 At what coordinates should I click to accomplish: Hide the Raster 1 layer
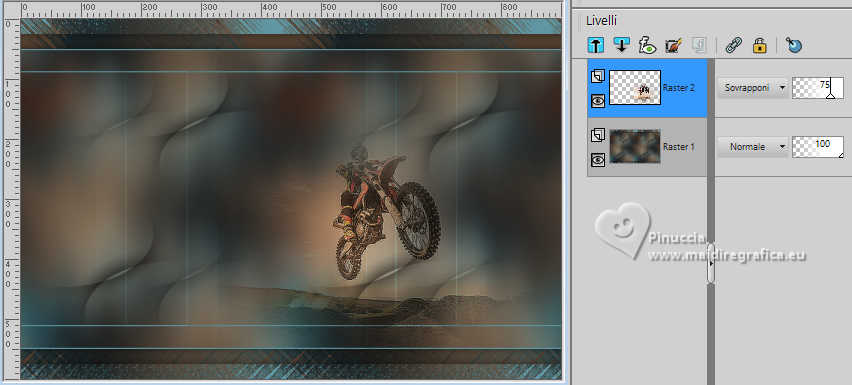(x=598, y=159)
